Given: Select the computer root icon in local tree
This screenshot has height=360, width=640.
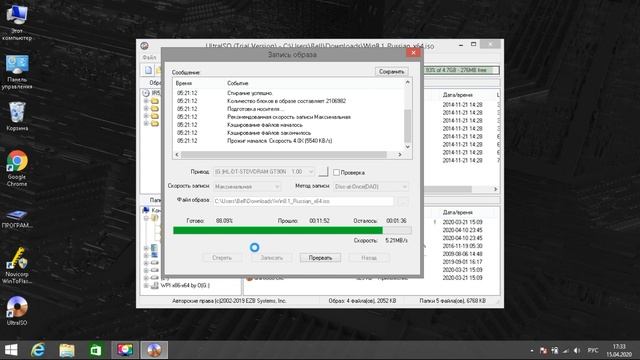Looking at the screenshot, I should coord(146,210).
